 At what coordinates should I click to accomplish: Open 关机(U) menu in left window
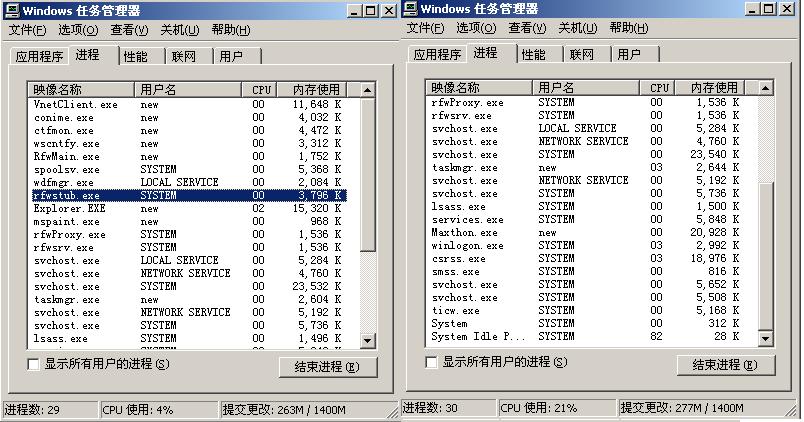179,30
